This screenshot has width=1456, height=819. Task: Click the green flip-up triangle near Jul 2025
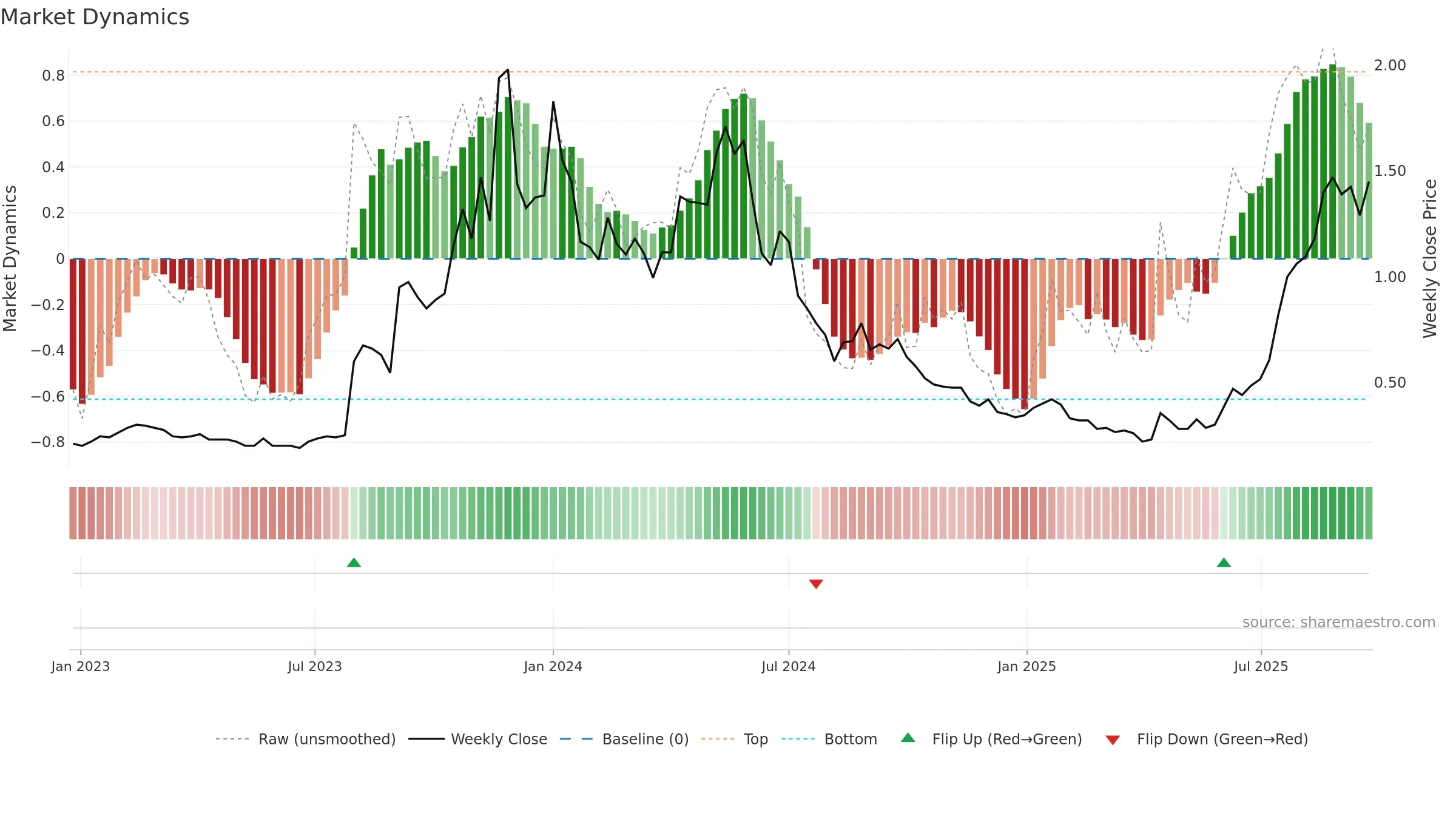(1224, 562)
